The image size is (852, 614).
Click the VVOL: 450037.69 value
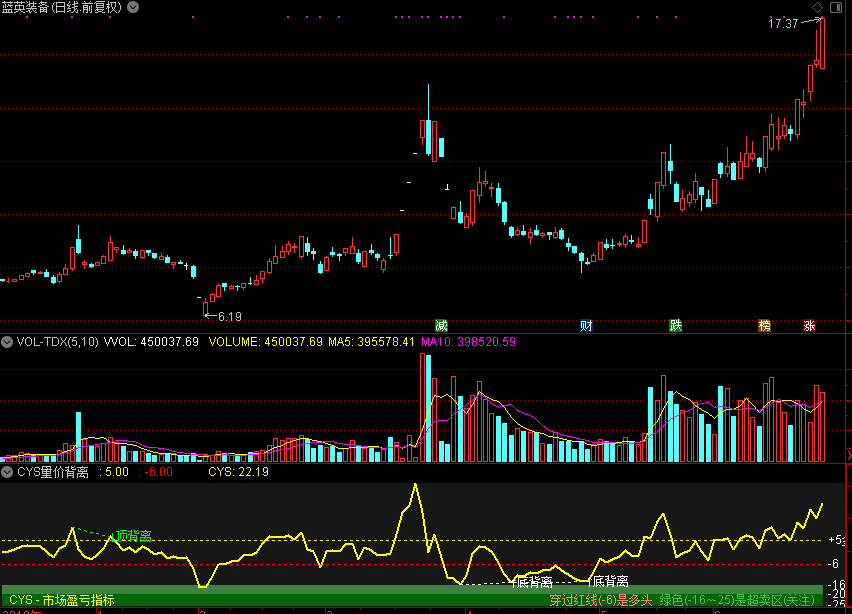(x=151, y=342)
